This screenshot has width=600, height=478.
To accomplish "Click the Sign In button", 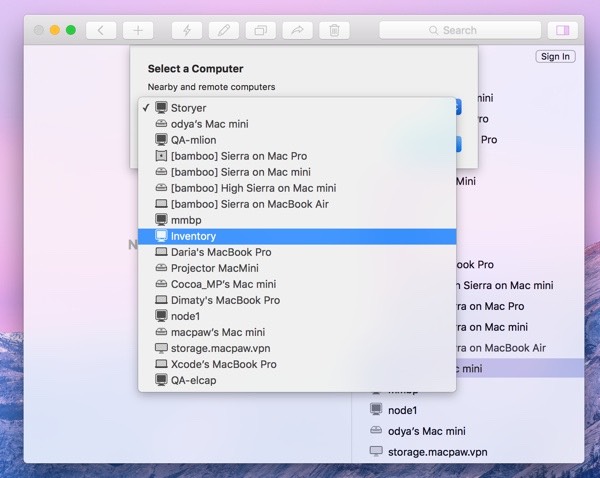I will pos(555,57).
